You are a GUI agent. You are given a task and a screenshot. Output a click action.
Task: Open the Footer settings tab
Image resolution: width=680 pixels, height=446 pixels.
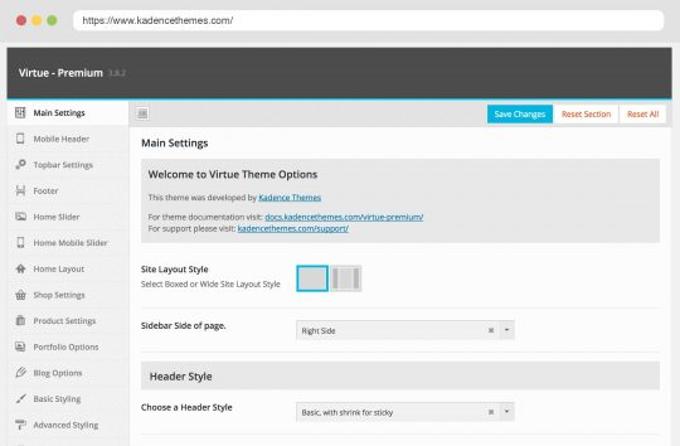46,191
